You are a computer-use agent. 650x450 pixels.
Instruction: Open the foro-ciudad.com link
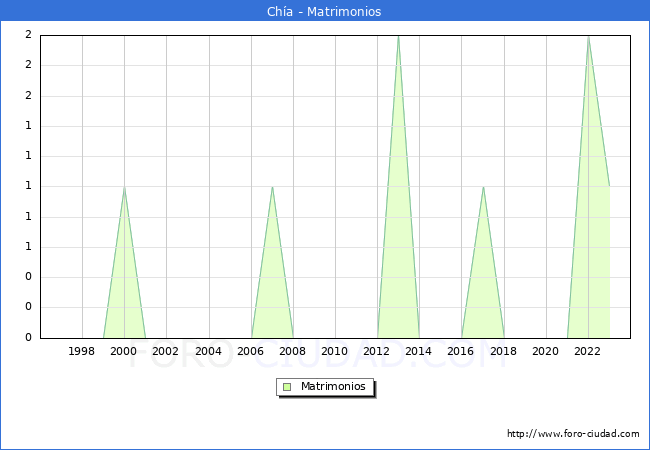pyautogui.click(x=573, y=434)
